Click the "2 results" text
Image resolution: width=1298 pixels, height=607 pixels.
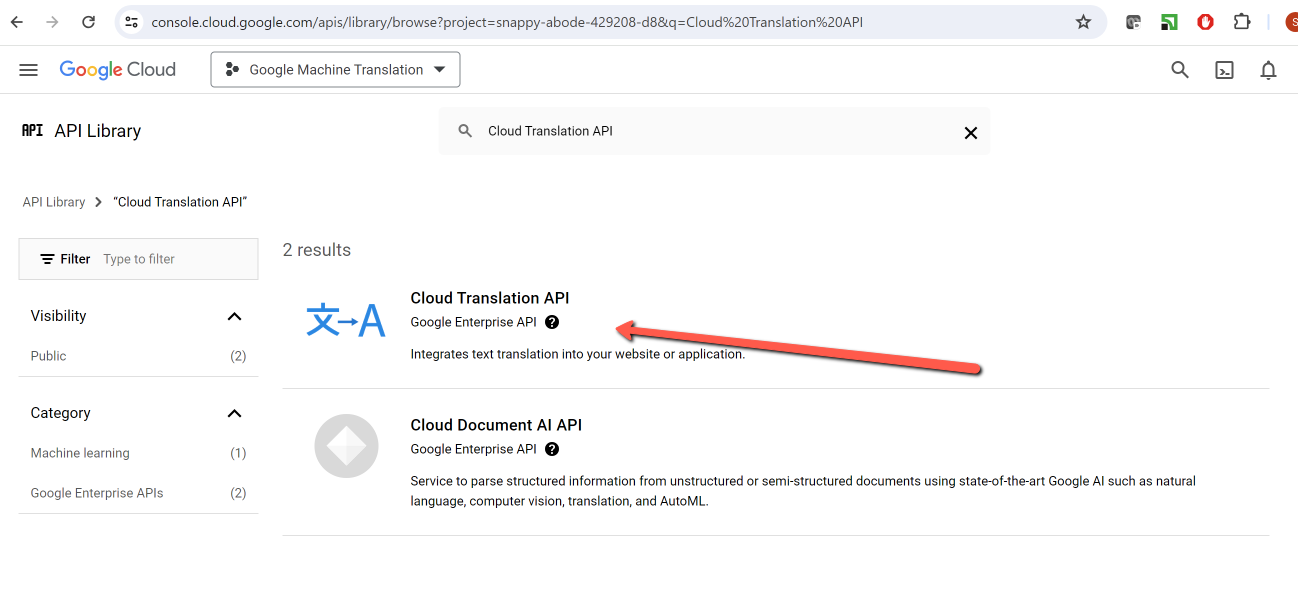tap(317, 250)
